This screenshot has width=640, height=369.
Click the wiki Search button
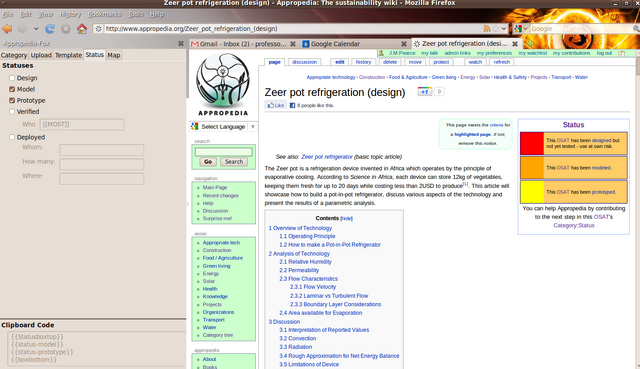(234, 162)
